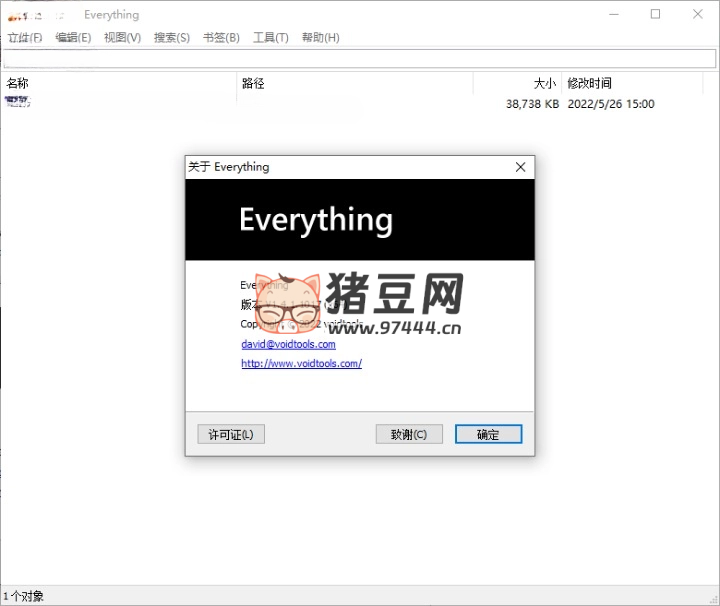Sort results by 路径 column
The image size is (720, 606).
355,83
